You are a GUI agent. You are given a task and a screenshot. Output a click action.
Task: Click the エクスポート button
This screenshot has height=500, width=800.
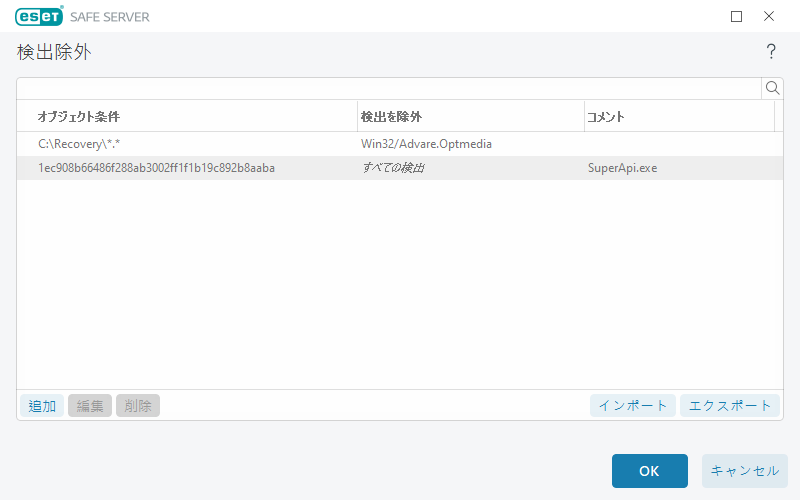click(729, 405)
